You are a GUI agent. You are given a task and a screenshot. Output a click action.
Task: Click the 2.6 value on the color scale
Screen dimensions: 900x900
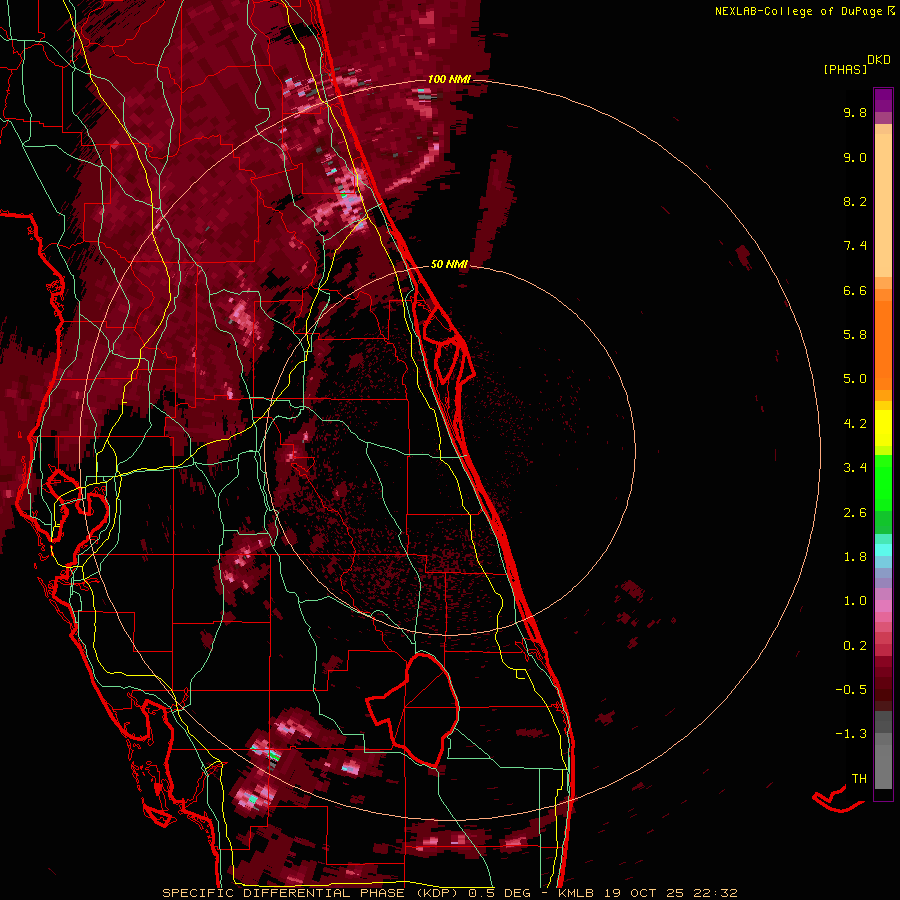click(855, 513)
